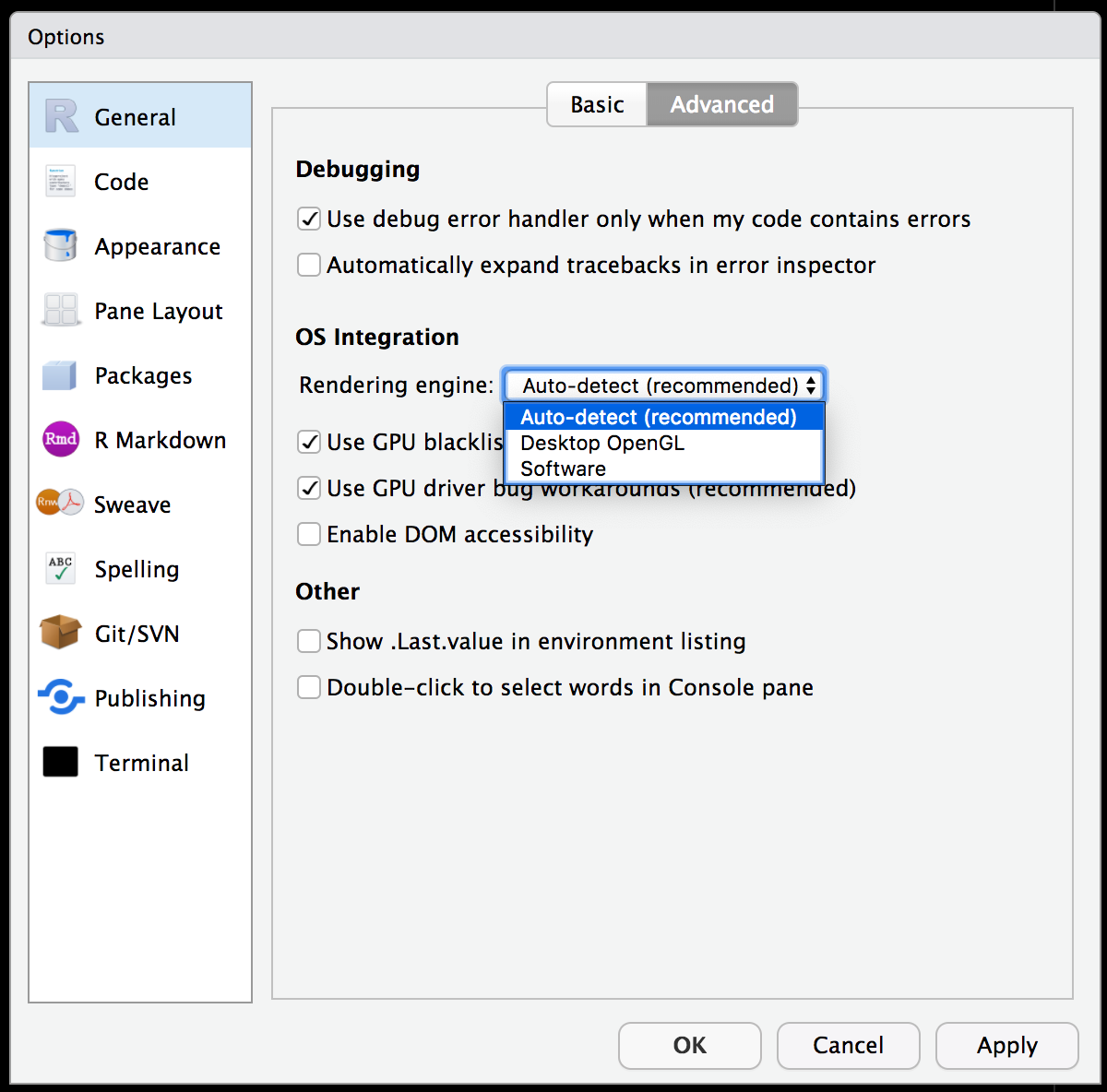
Task: Click the Rendering engine dropdown box
Action: pyautogui.click(x=663, y=386)
